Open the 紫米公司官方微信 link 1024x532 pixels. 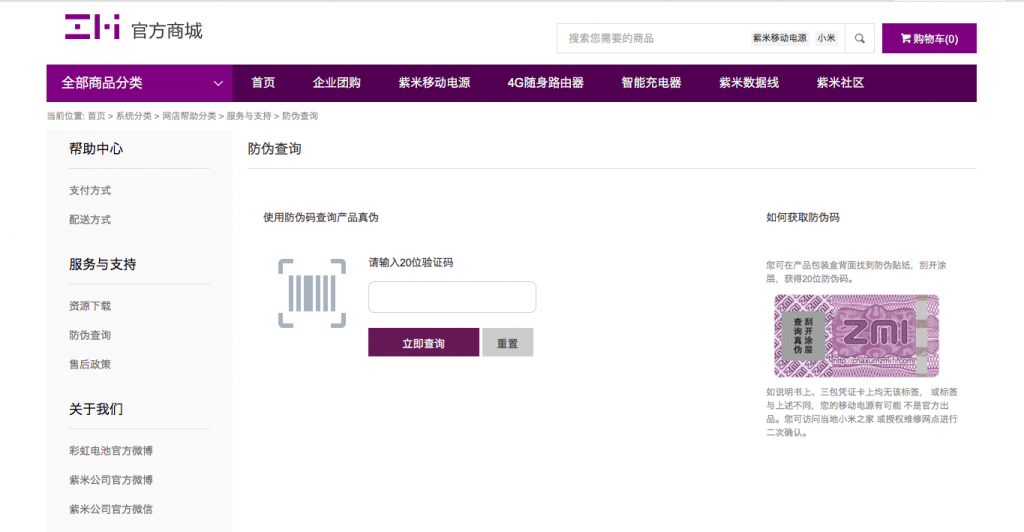click(111, 509)
